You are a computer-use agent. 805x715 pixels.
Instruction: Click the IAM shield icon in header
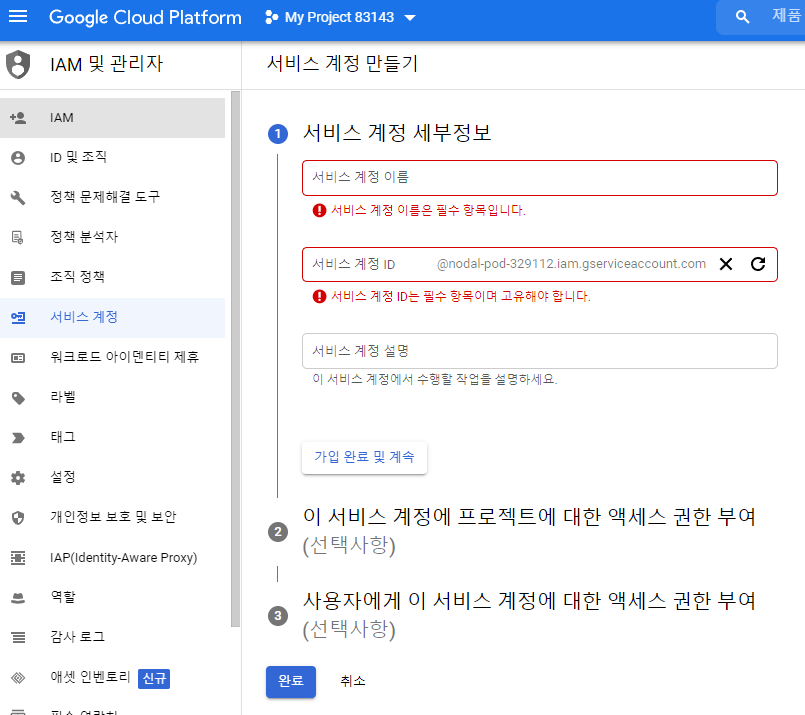tap(18, 65)
